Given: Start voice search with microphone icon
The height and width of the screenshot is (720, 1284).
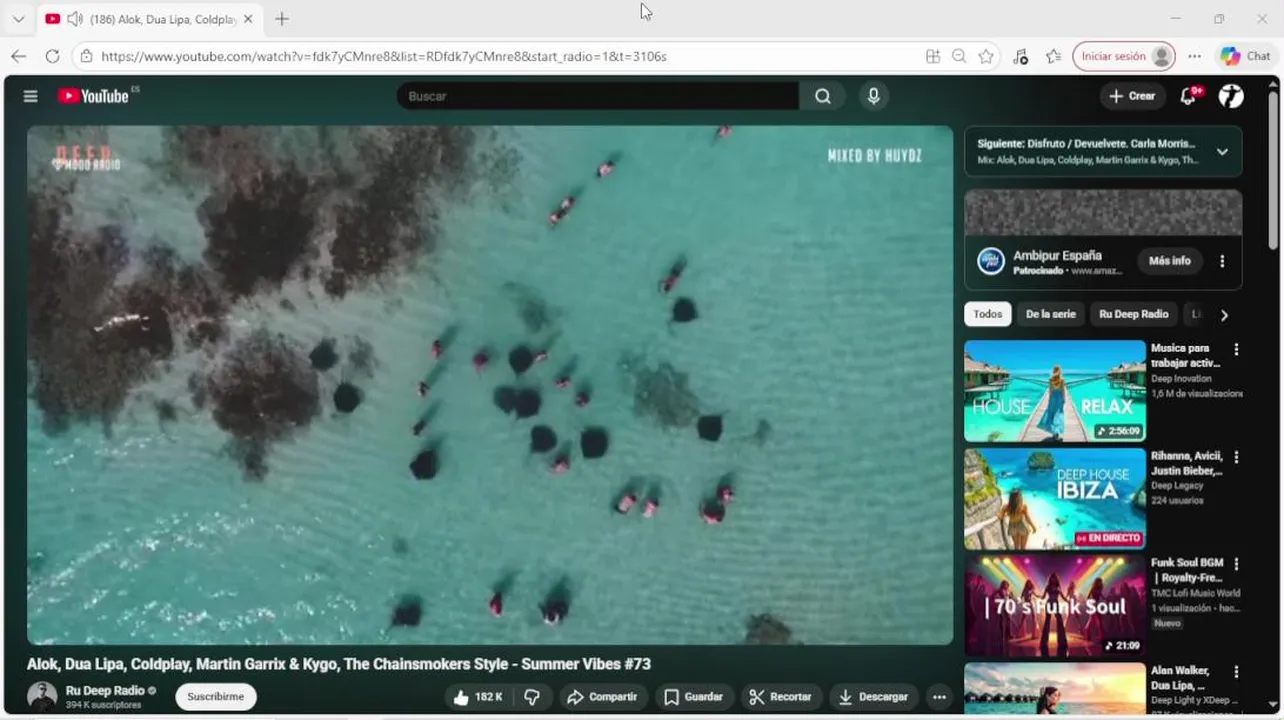Looking at the screenshot, I should coord(873,96).
